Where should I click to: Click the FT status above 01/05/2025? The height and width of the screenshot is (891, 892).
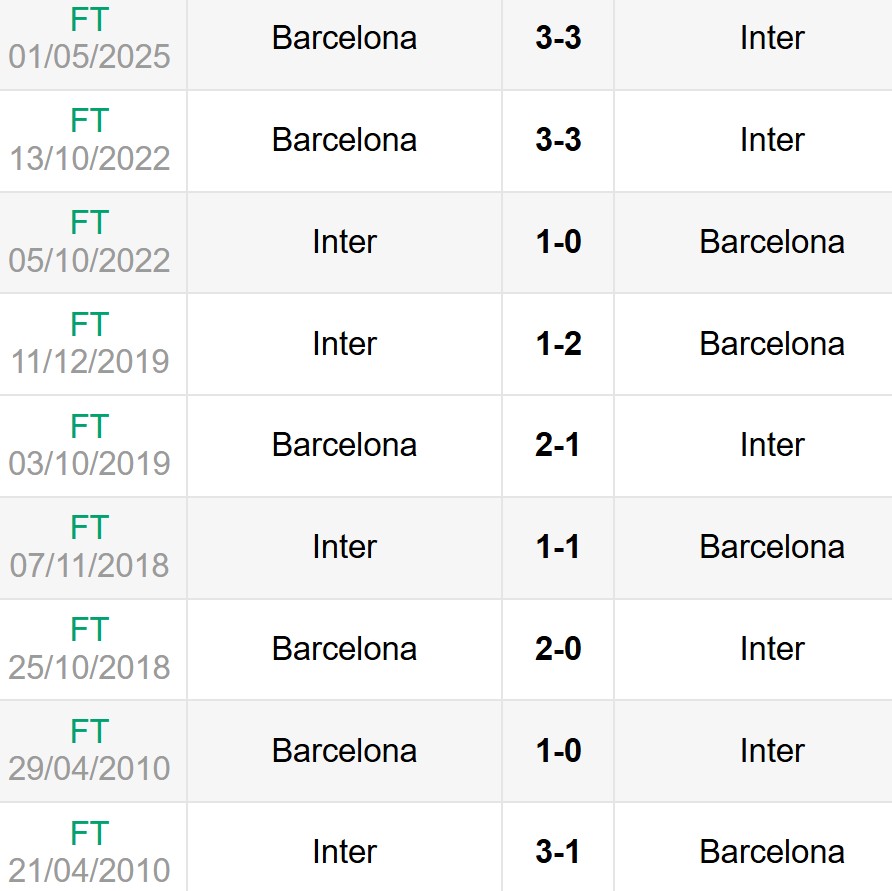(90, 19)
